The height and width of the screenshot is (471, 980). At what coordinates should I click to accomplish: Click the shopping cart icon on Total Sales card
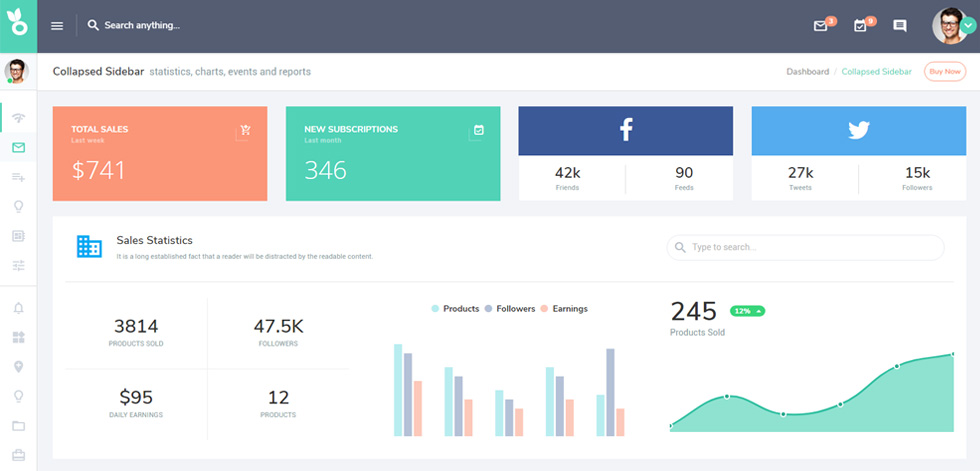coord(246,130)
